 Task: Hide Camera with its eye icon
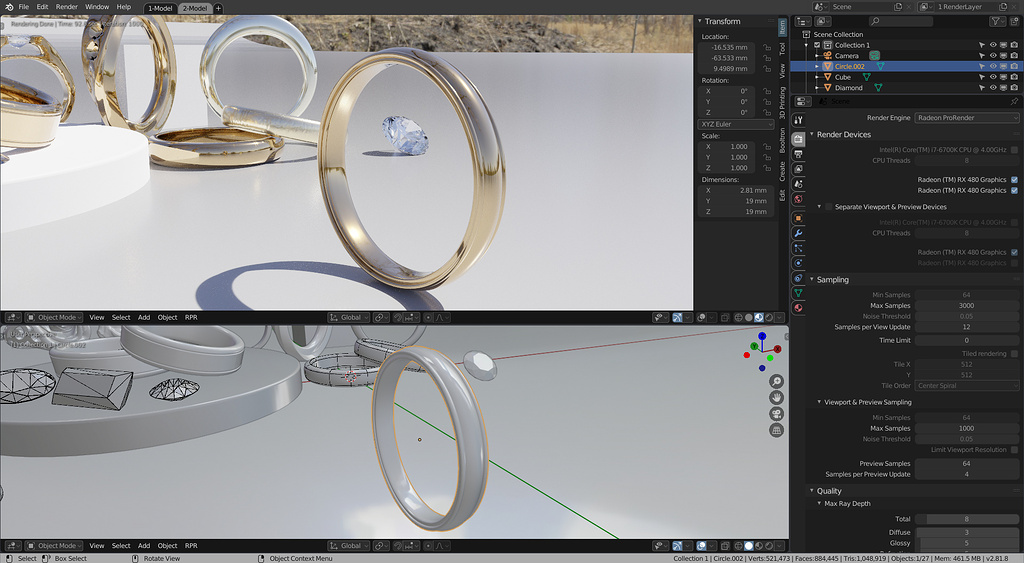click(x=993, y=56)
